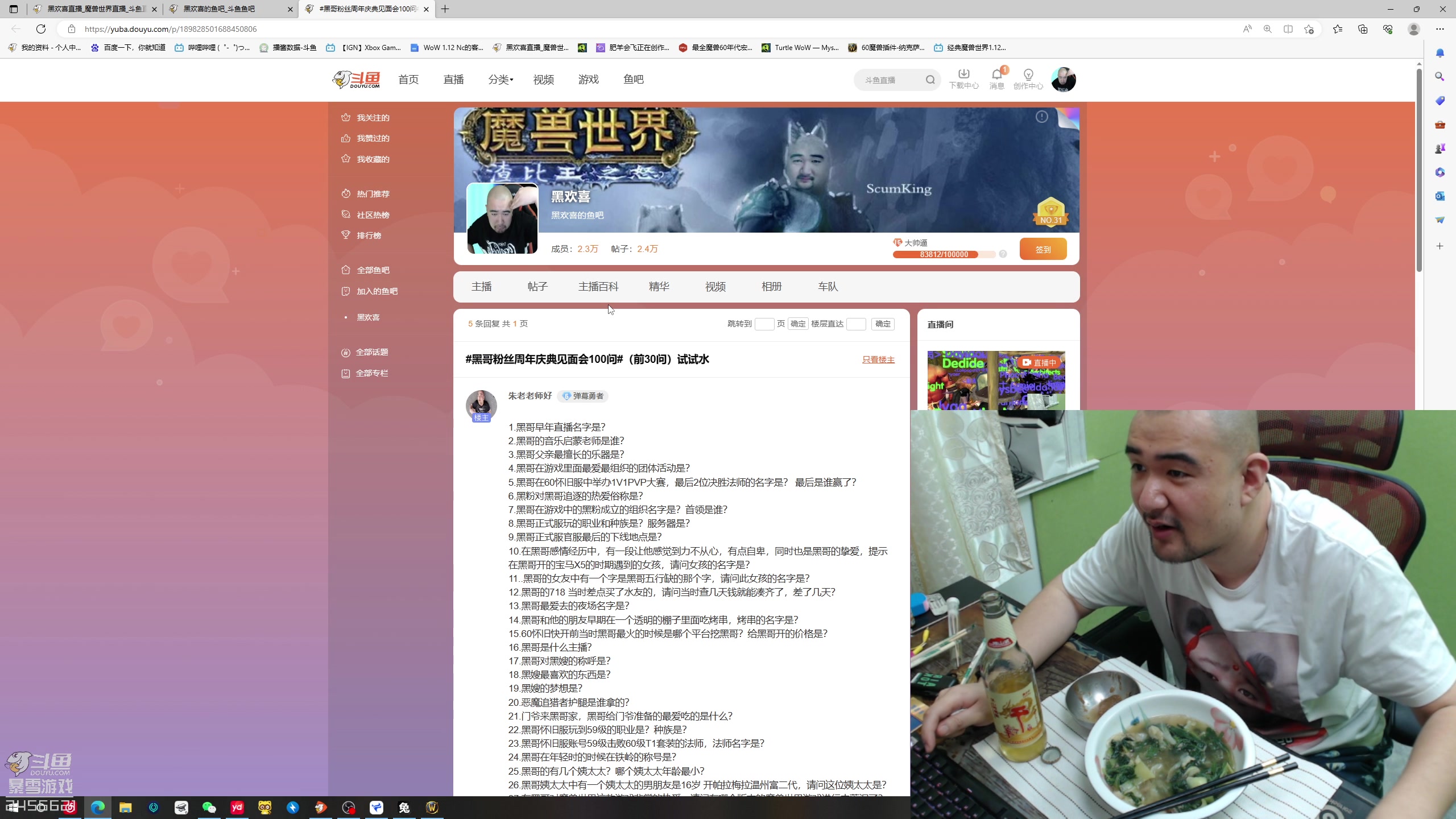
Task: Open 我关注的 in left sidebar
Action: (x=365, y=118)
